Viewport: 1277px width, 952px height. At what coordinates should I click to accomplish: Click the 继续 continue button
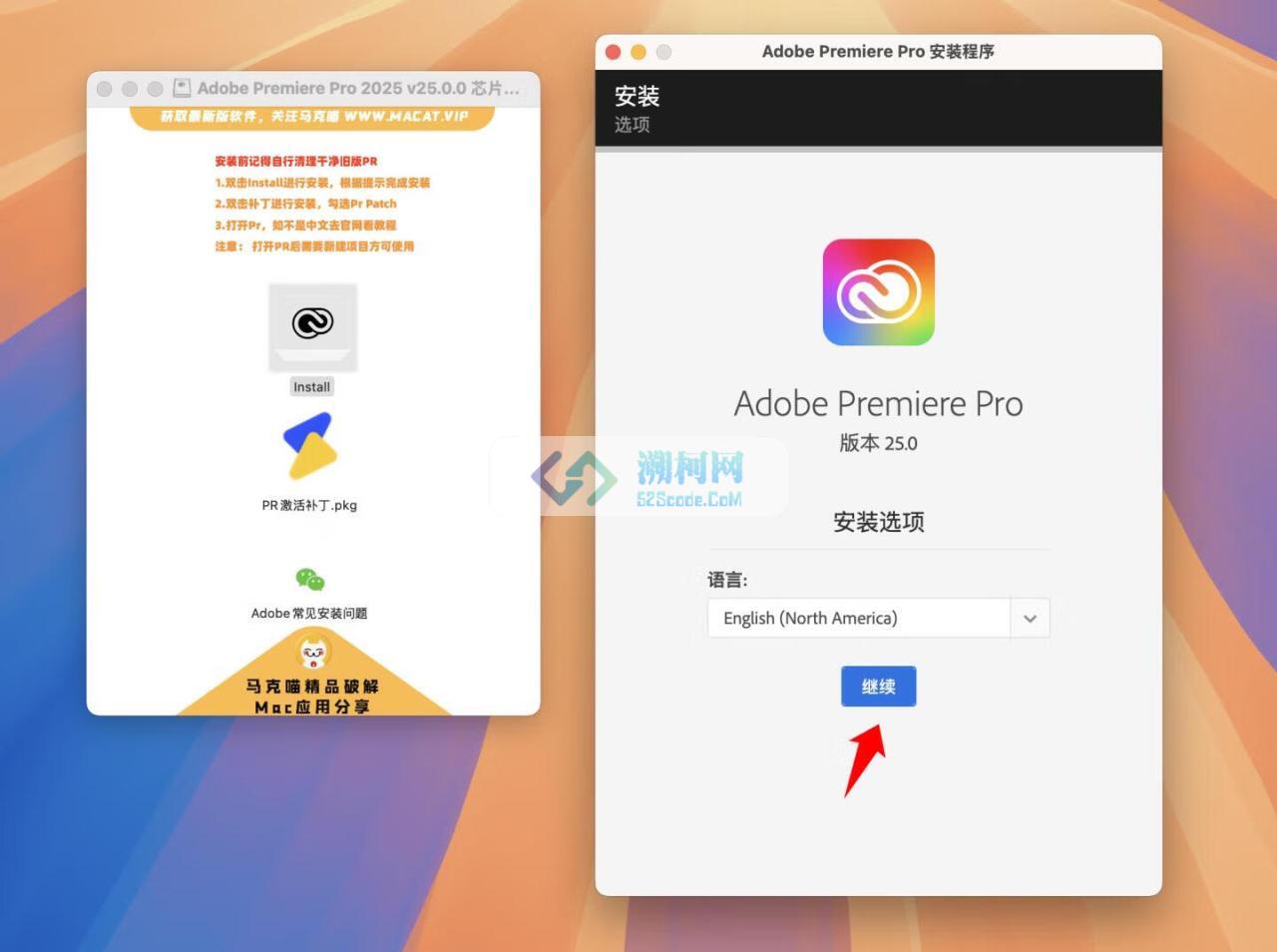click(x=878, y=687)
